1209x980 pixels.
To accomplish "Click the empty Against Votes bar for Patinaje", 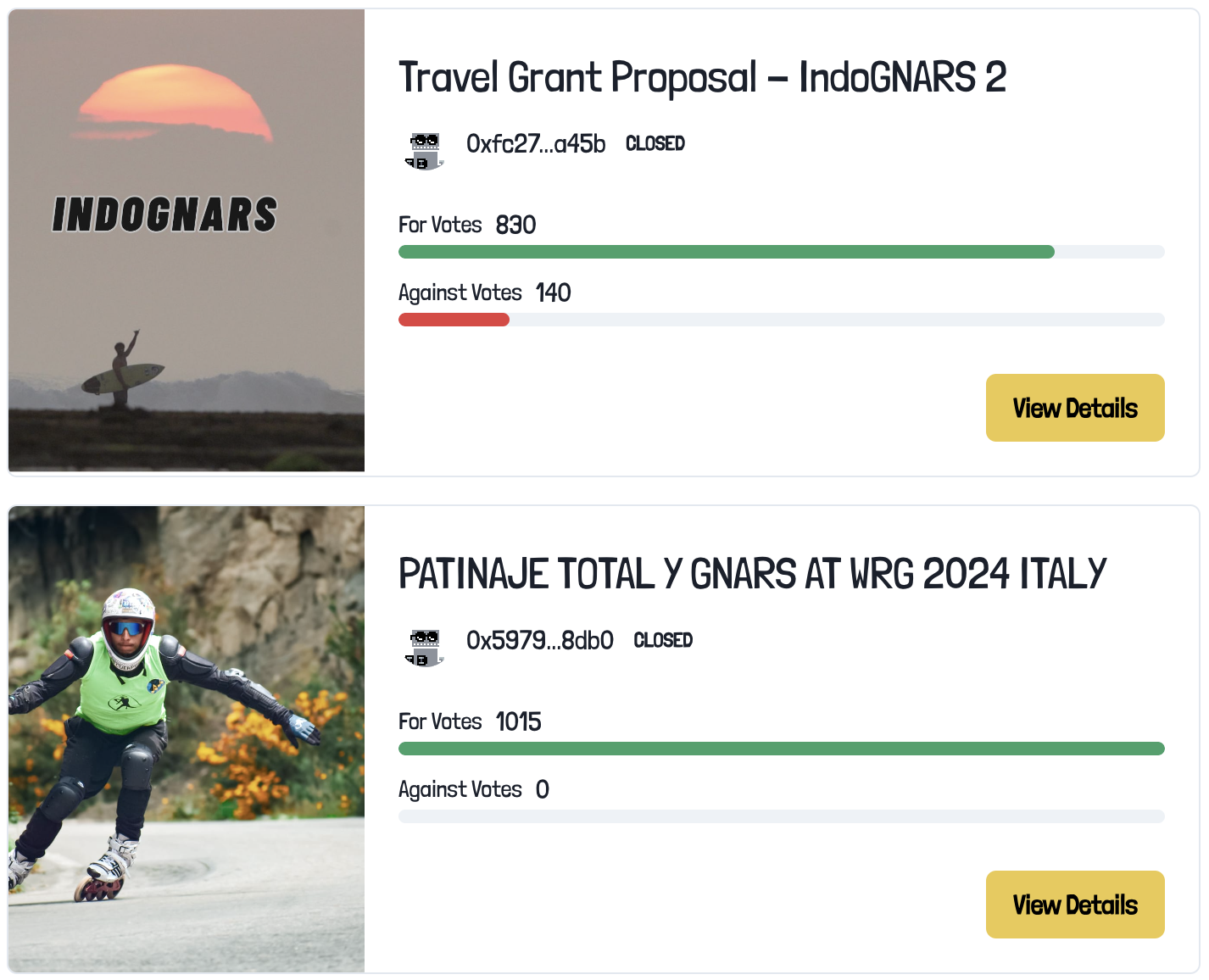I will point(781,816).
